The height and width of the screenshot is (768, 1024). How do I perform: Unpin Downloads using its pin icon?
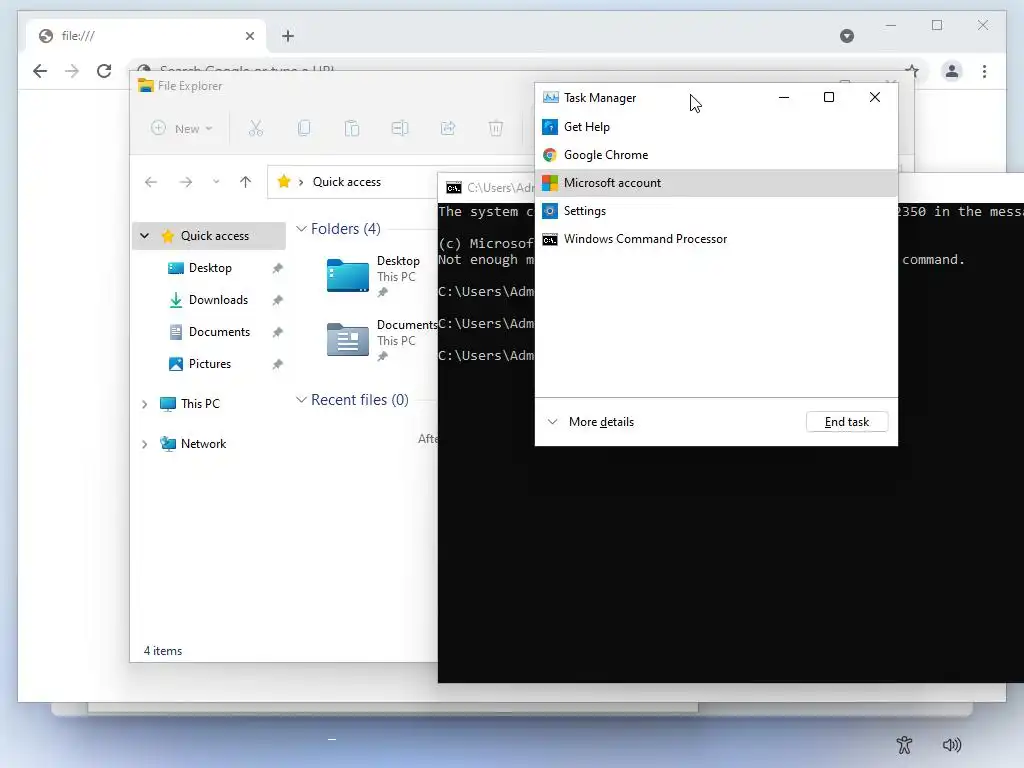[x=278, y=300]
